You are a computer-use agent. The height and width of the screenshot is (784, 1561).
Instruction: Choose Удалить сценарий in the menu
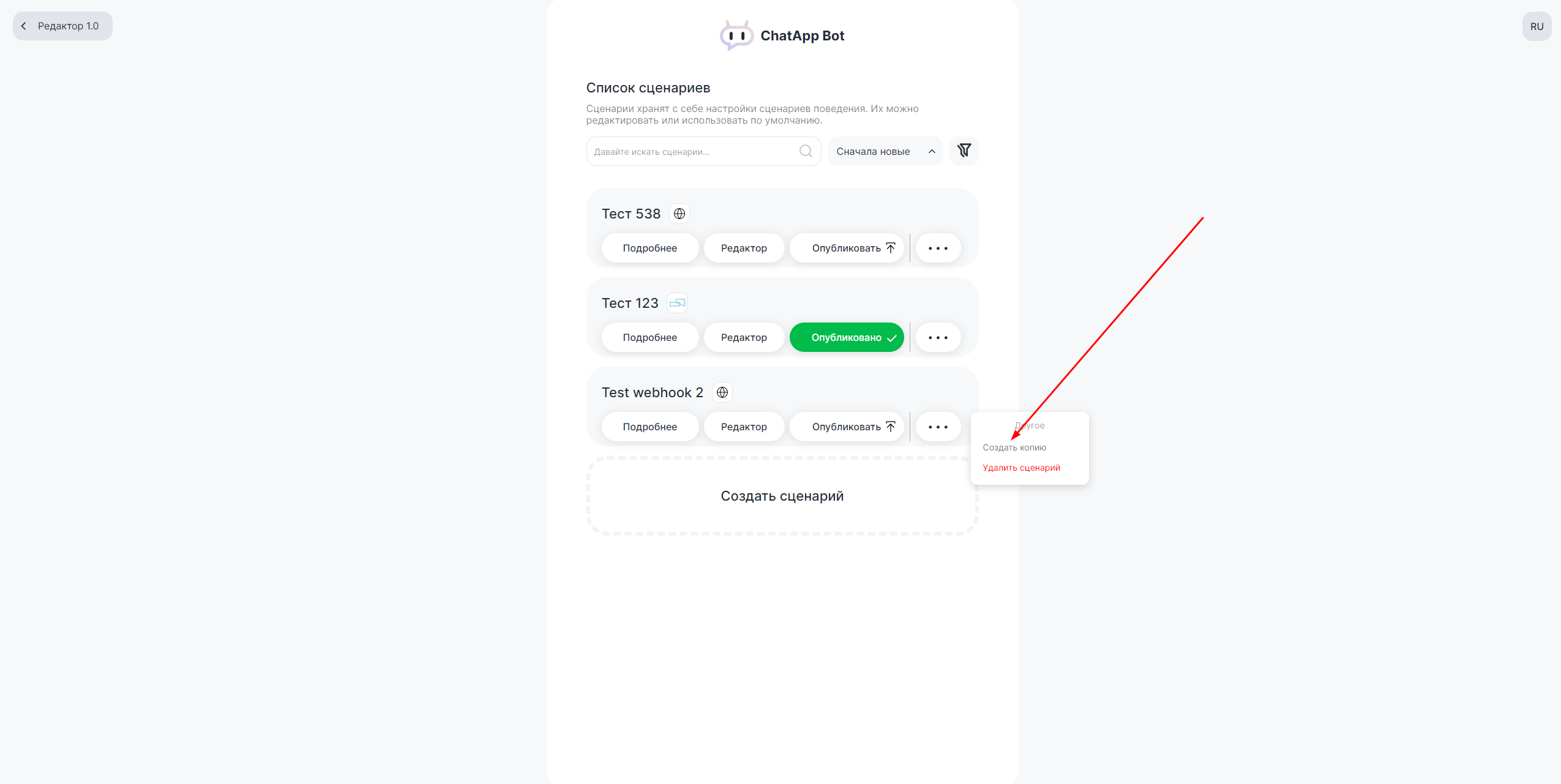pos(1021,468)
